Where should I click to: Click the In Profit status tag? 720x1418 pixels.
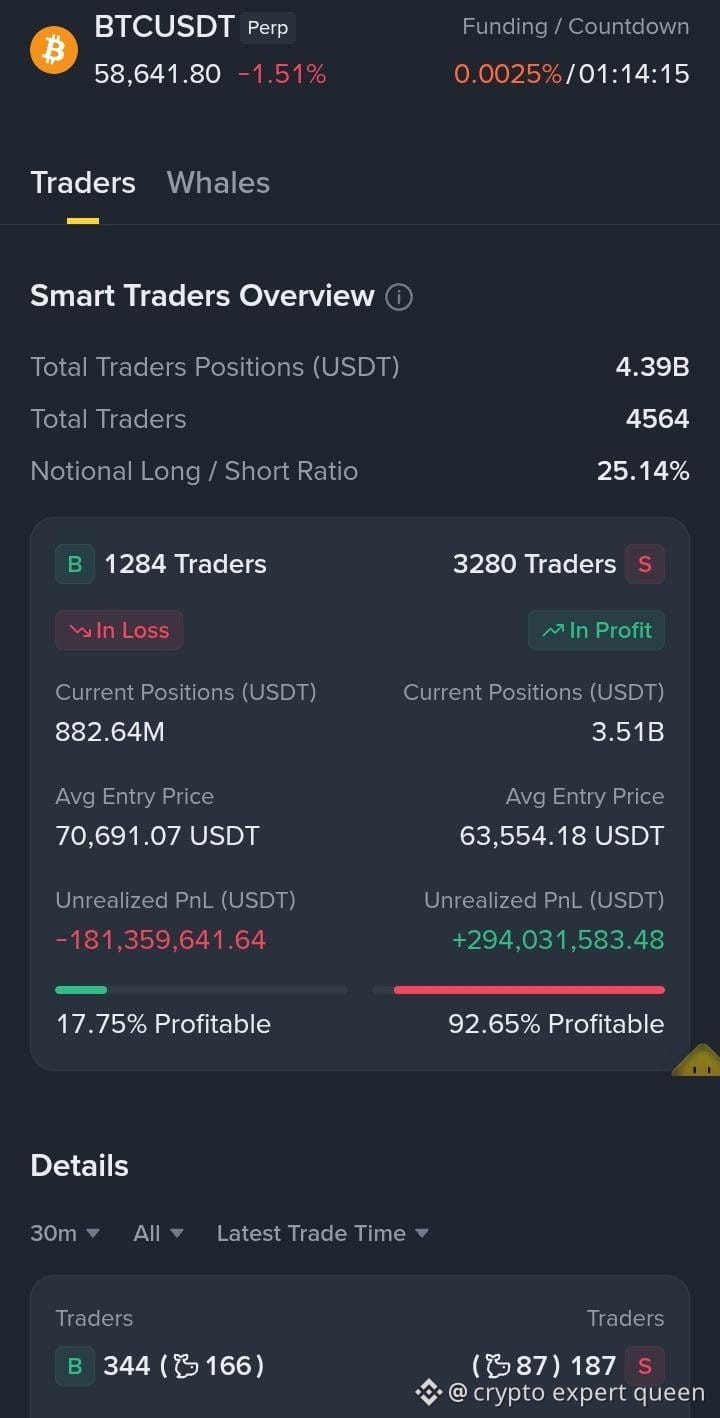(596, 630)
